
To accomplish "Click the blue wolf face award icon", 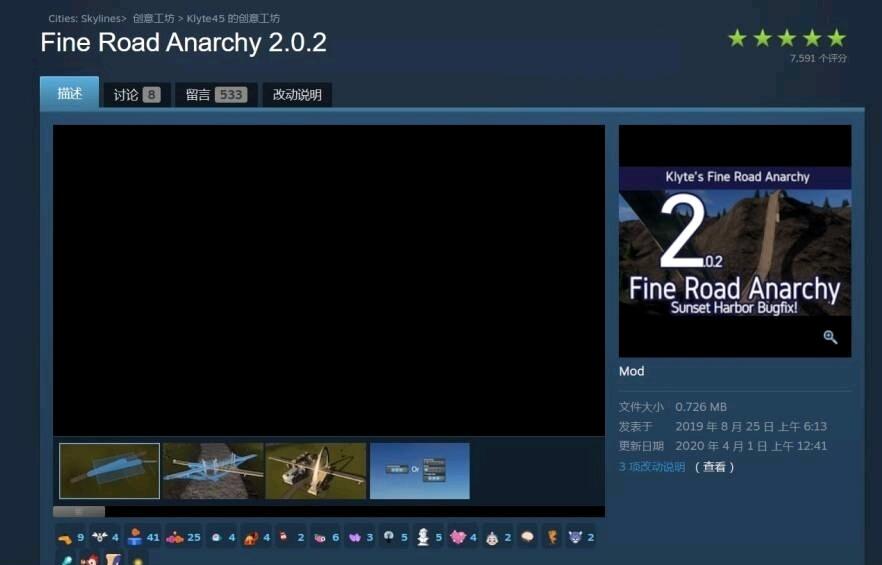I will click(580, 537).
